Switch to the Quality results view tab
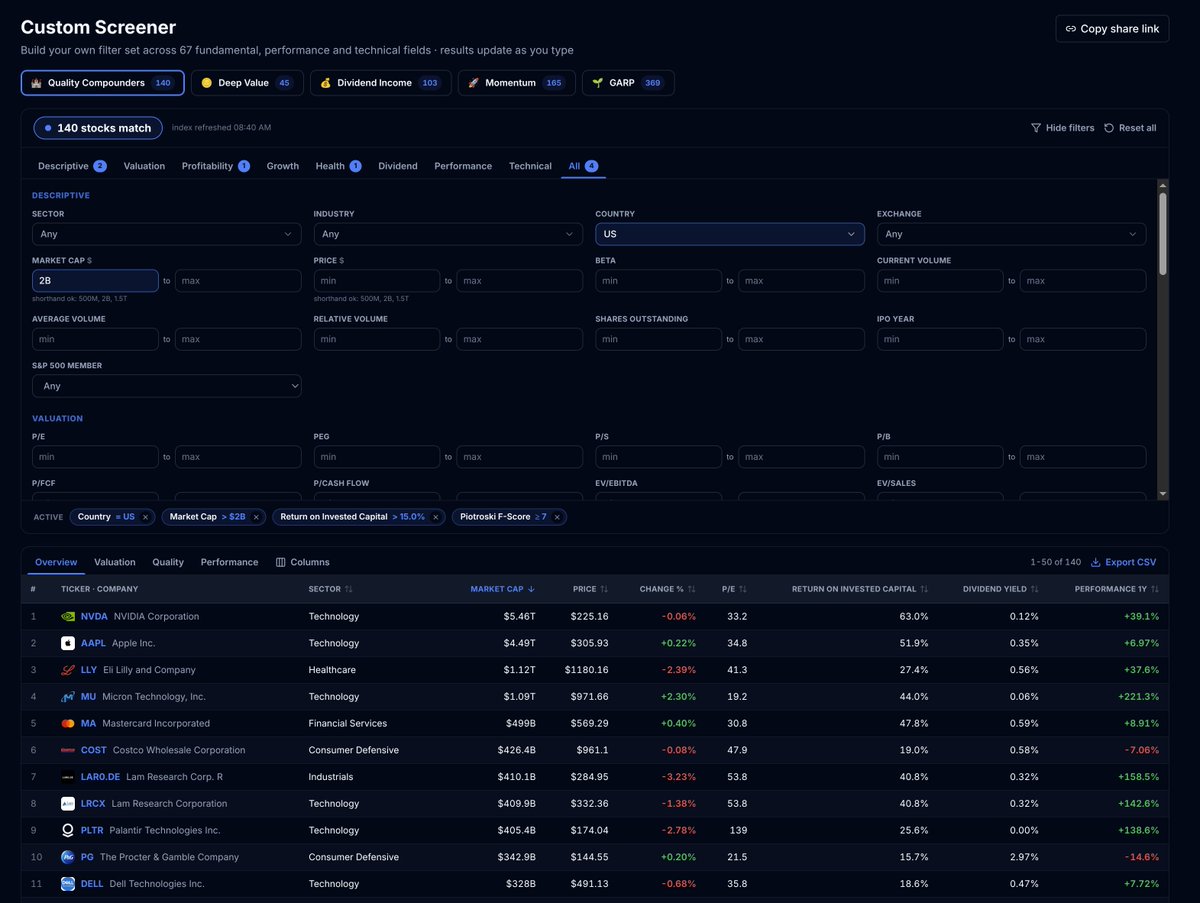 [x=168, y=562]
